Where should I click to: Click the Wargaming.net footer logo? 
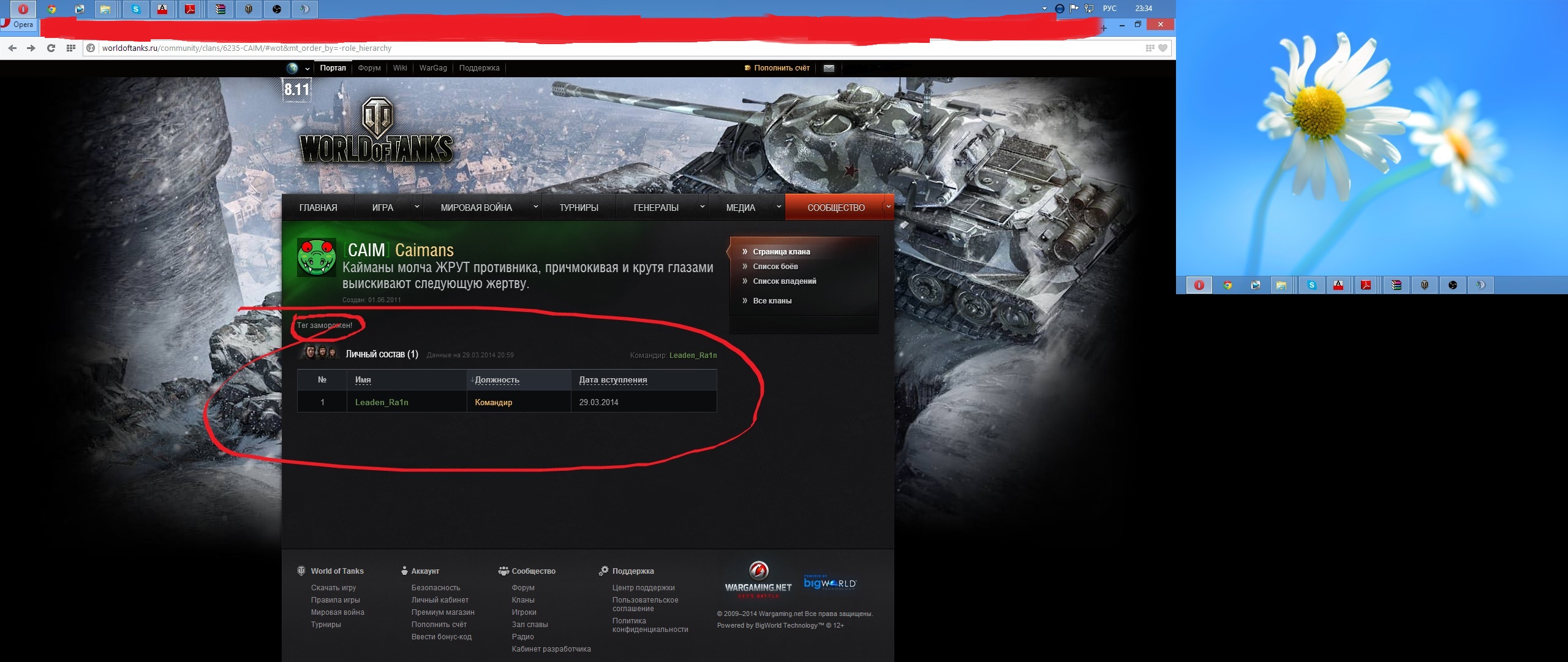[758, 579]
